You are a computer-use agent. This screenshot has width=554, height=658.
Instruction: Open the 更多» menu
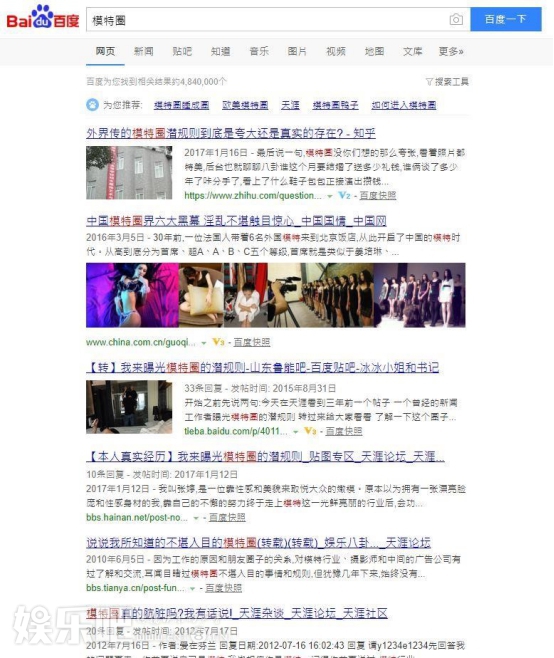(x=451, y=52)
